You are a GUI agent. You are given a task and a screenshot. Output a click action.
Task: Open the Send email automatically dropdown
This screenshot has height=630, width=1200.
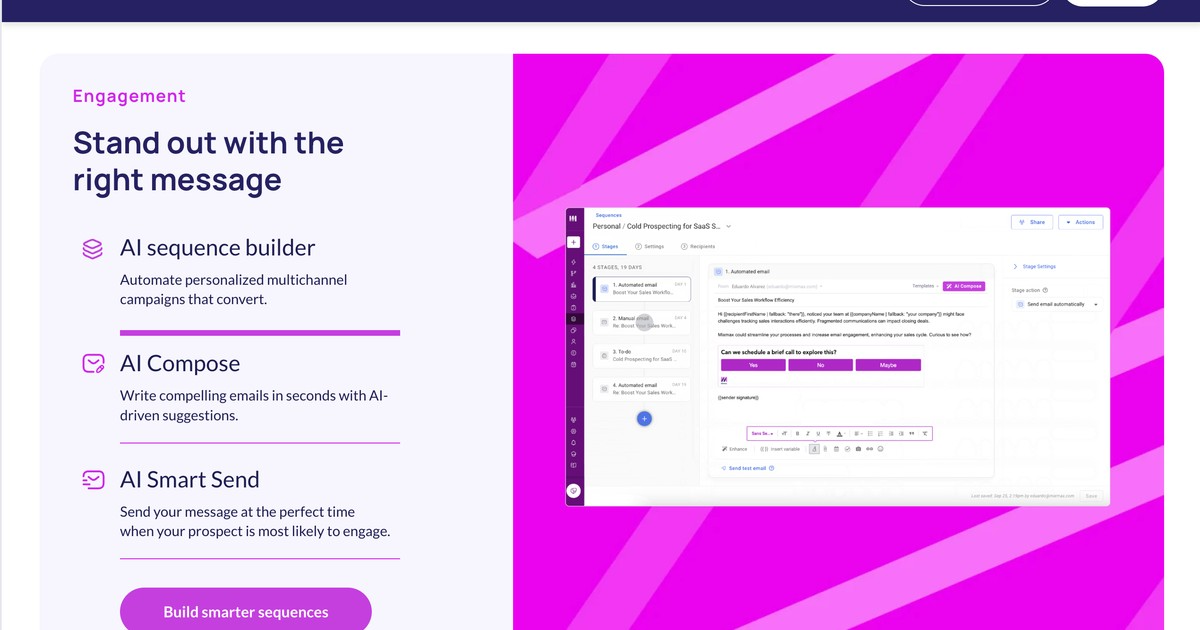click(1056, 304)
